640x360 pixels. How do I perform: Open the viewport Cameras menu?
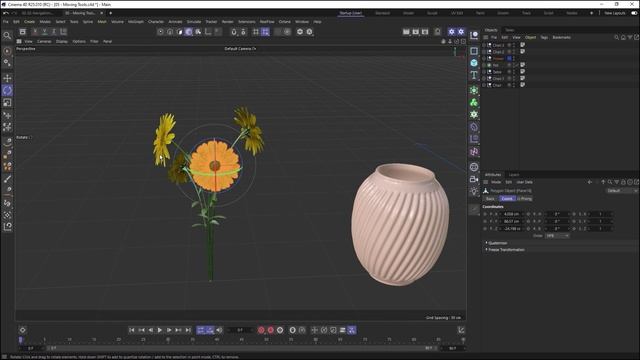point(44,41)
